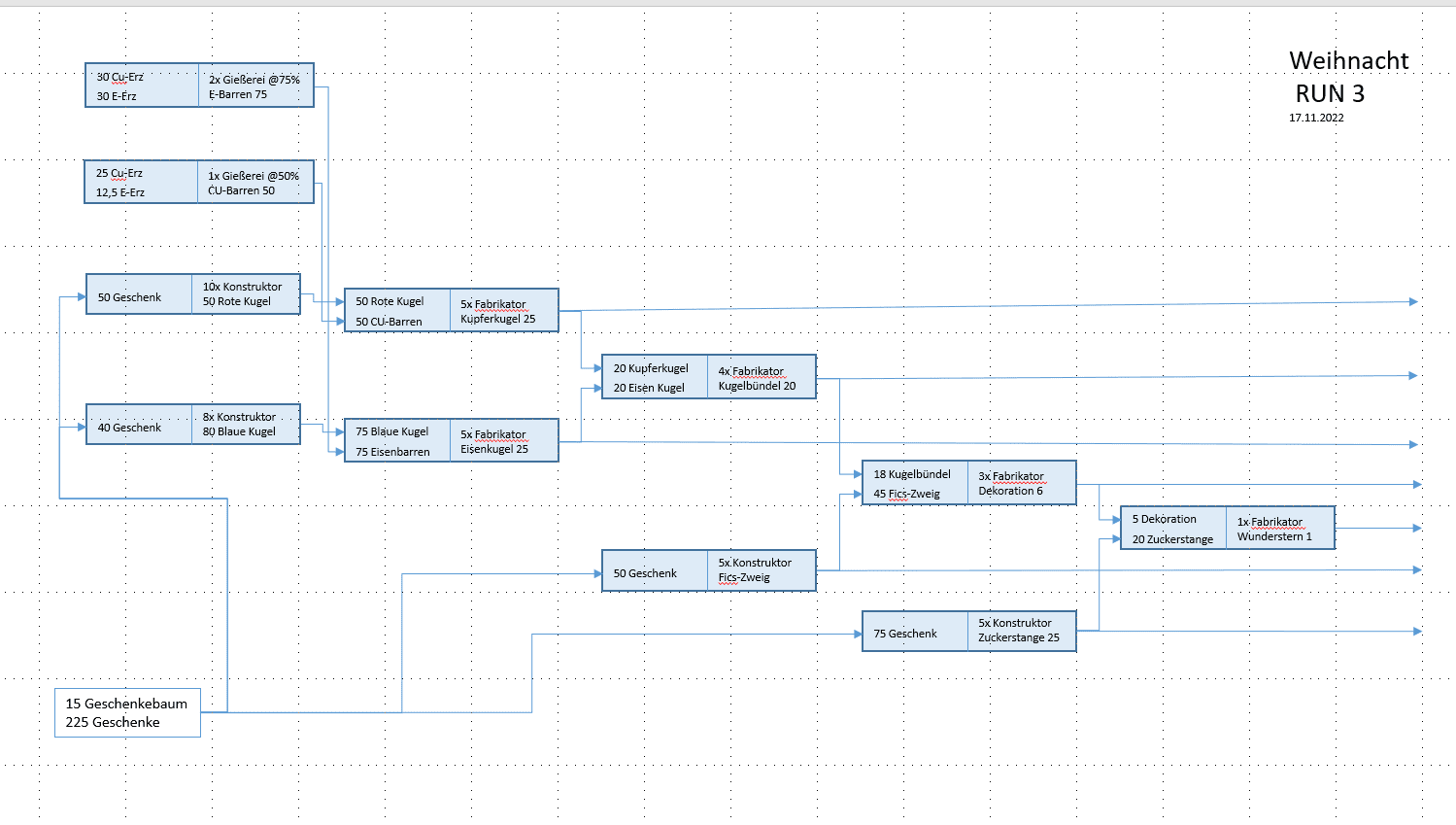Viewport: 1456px width, 825px height.
Task: Click '50 Rote Kugel' under 10x Konstruktor
Action: coord(237,301)
